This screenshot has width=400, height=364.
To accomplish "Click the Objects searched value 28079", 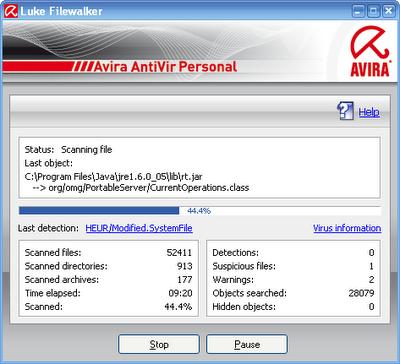I will pyautogui.click(x=361, y=293).
